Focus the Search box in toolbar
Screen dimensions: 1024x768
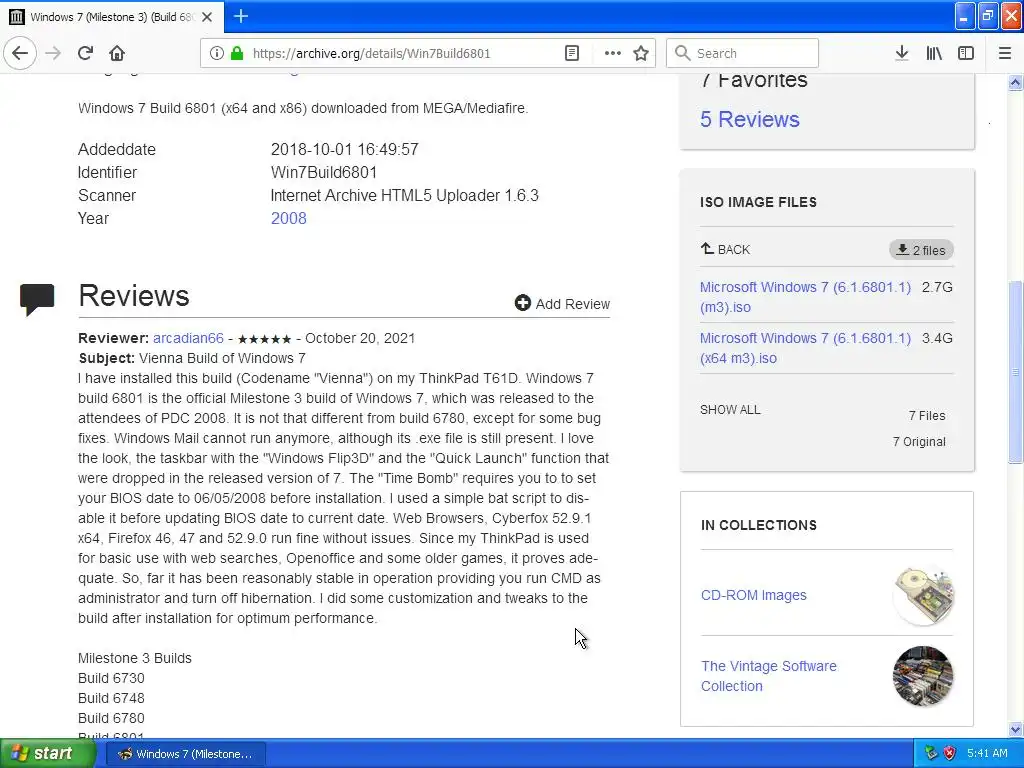tap(743, 53)
